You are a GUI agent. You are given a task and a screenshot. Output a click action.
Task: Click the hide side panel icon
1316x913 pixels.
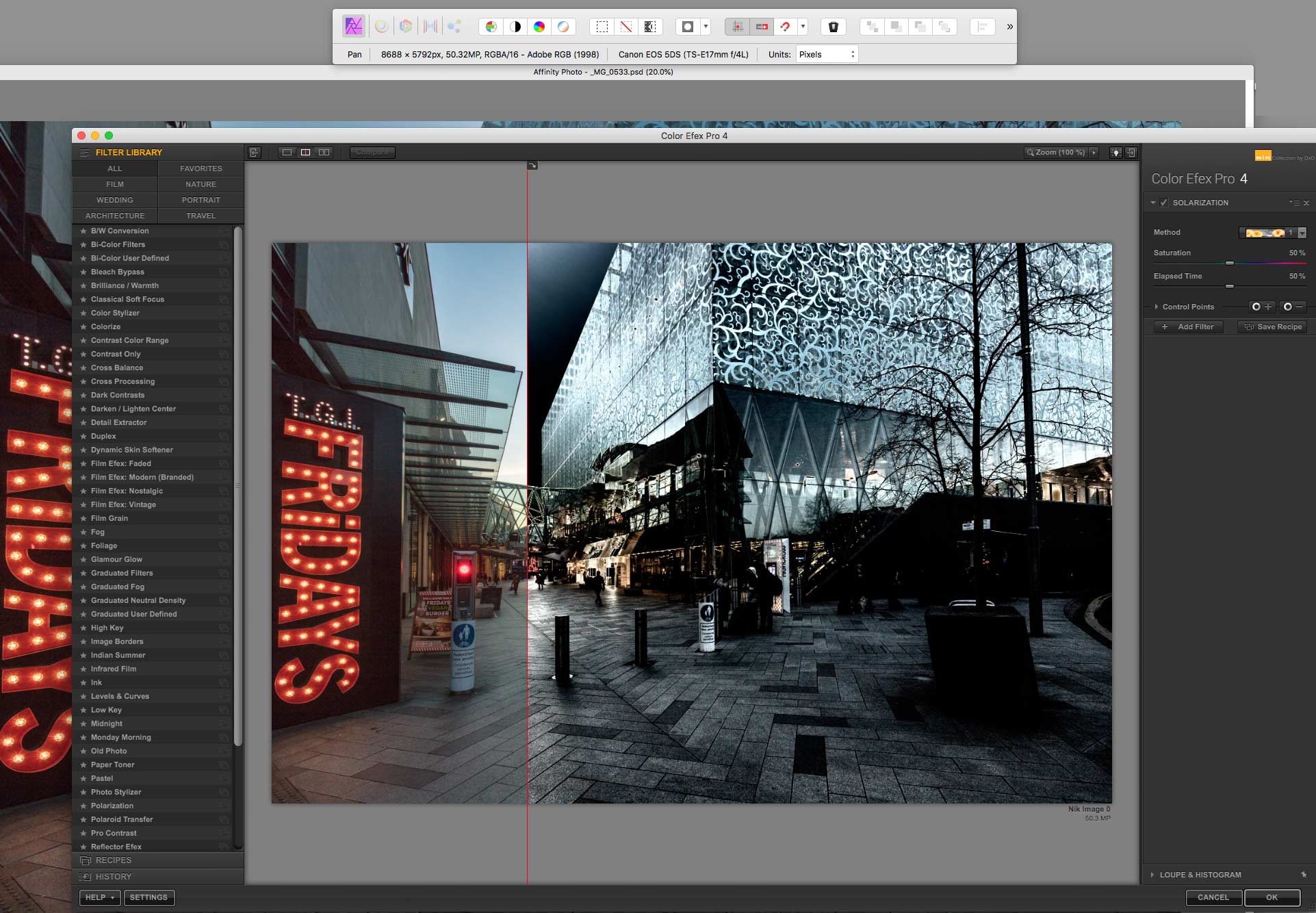[x=255, y=152]
